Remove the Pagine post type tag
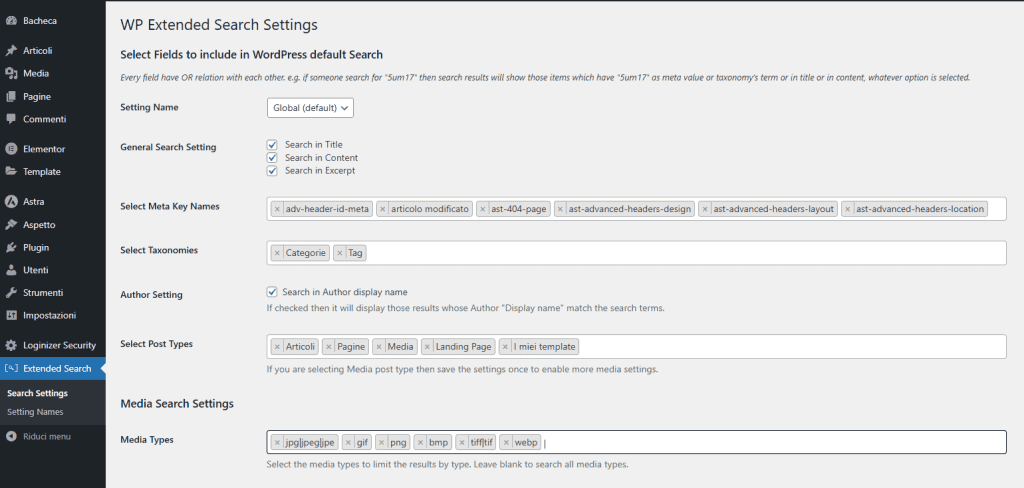 [328, 347]
